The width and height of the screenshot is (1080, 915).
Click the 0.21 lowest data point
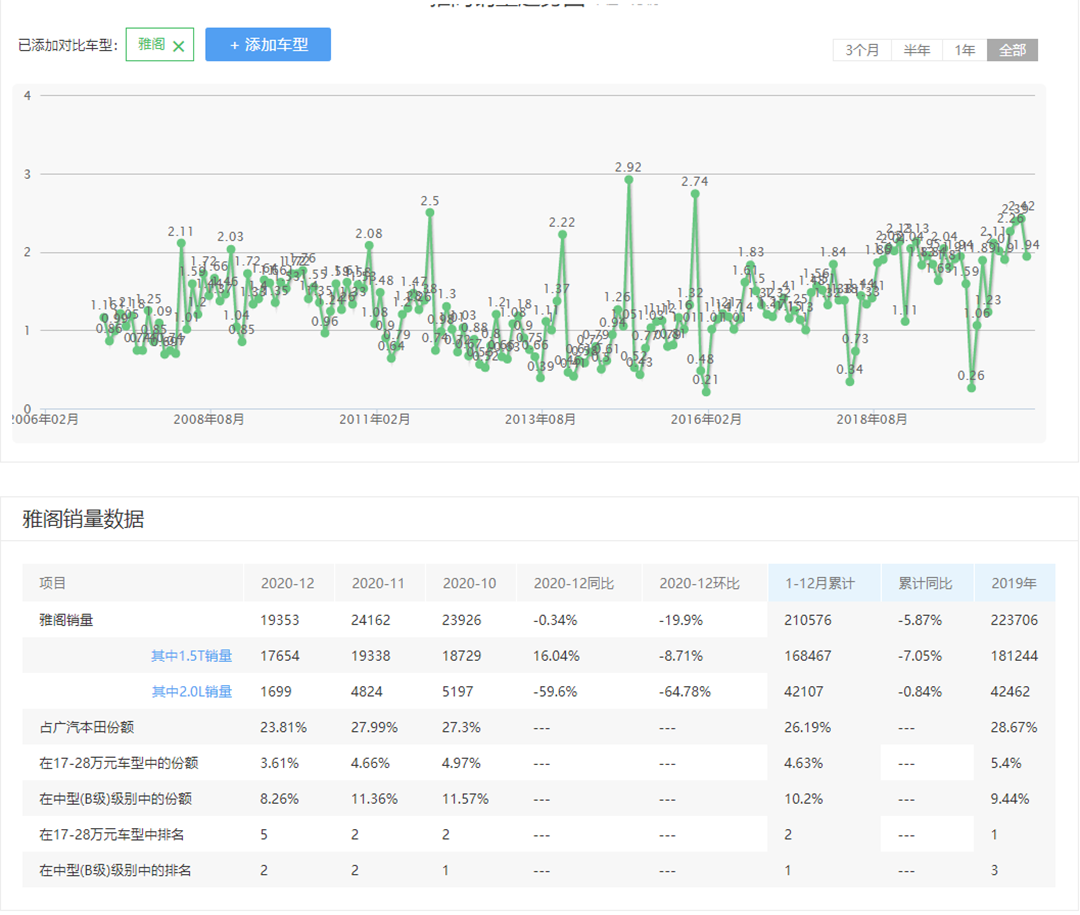(x=706, y=392)
